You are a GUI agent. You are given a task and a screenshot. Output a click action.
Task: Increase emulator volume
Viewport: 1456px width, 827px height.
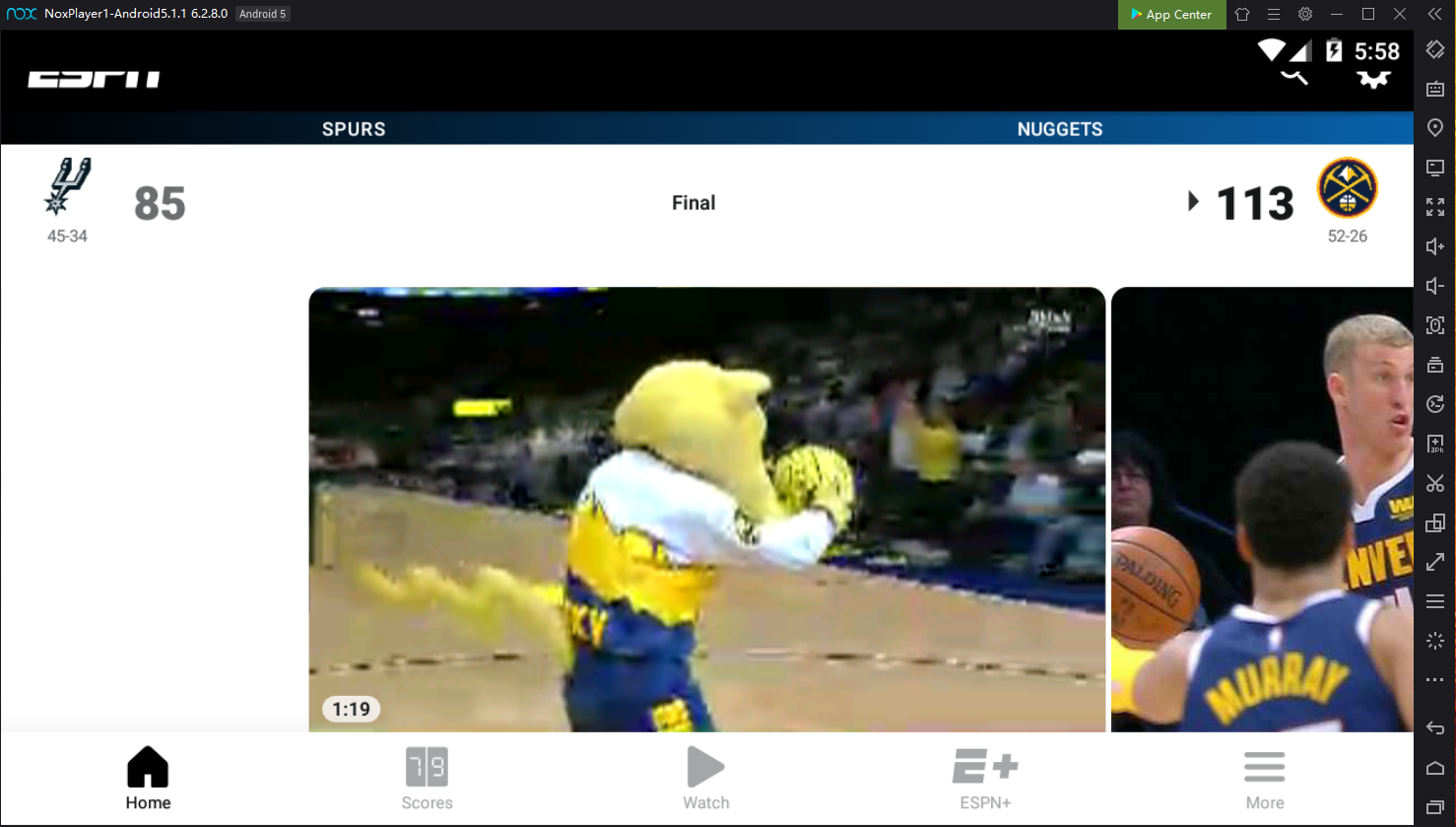[1435, 246]
